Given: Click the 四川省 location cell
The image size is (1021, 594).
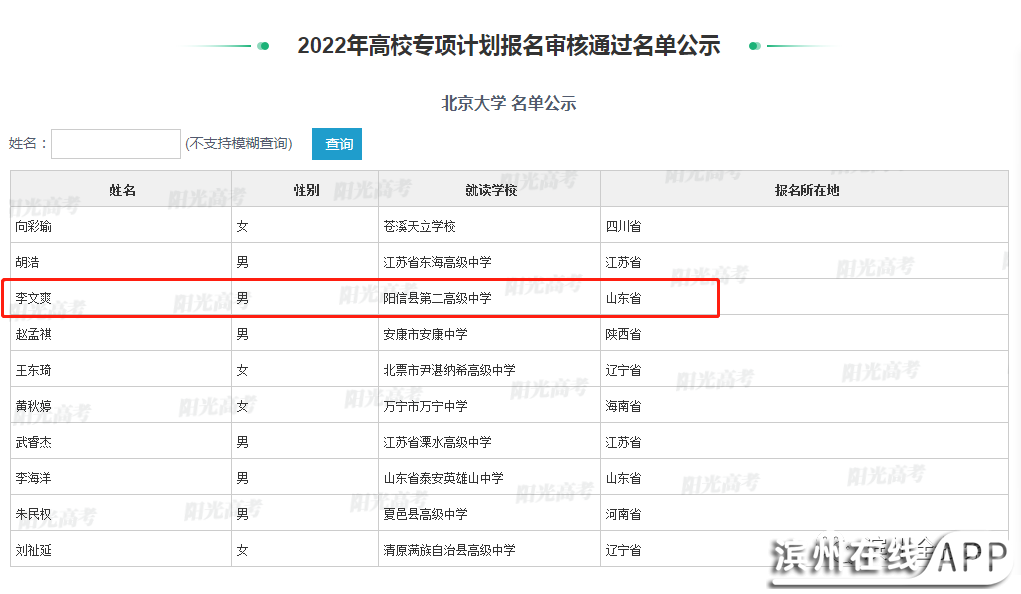Looking at the screenshot, I should tap(623, 226).
